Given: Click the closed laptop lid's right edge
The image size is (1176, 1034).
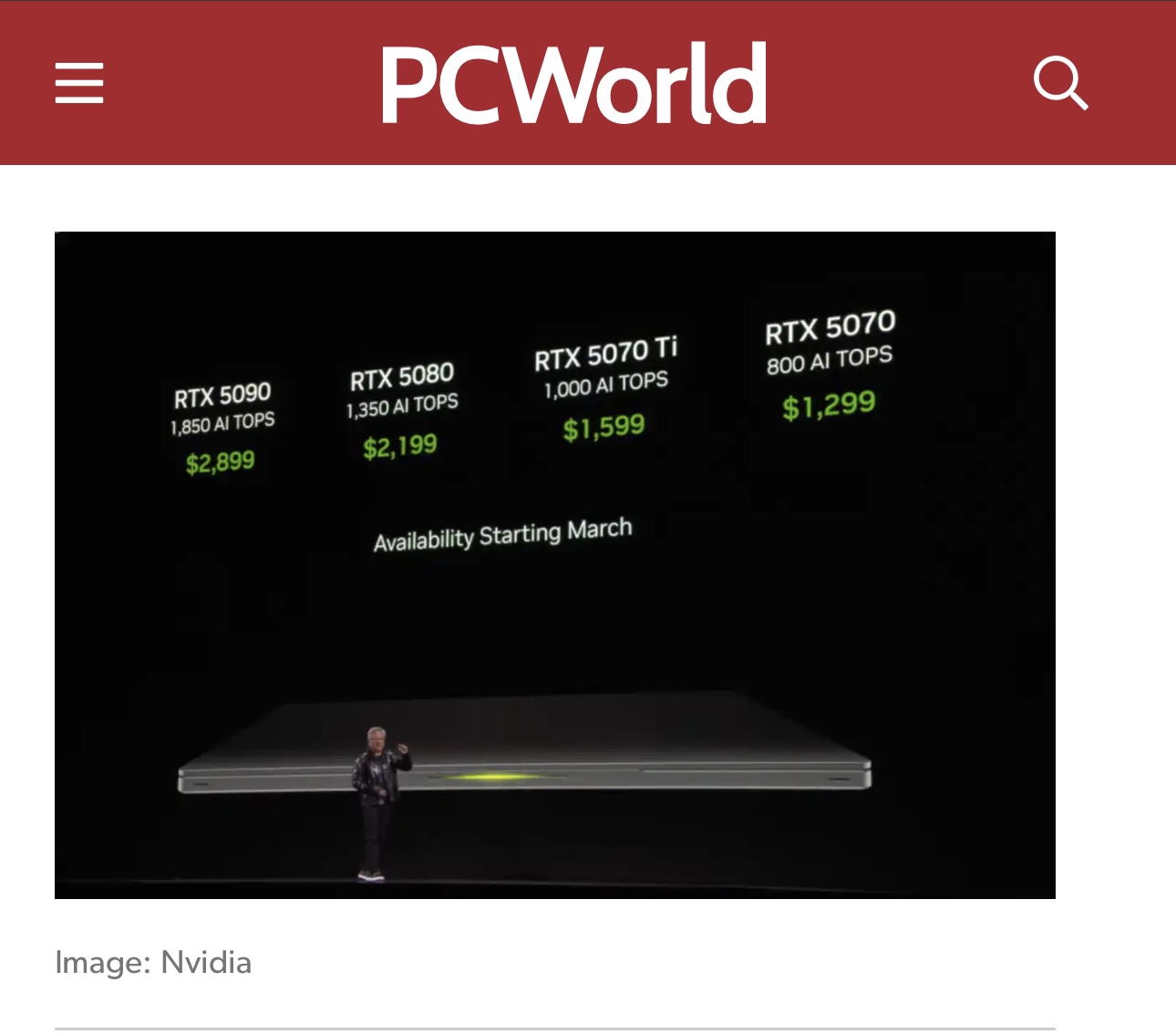Looking at the screenshot, I should pos(864,775).
